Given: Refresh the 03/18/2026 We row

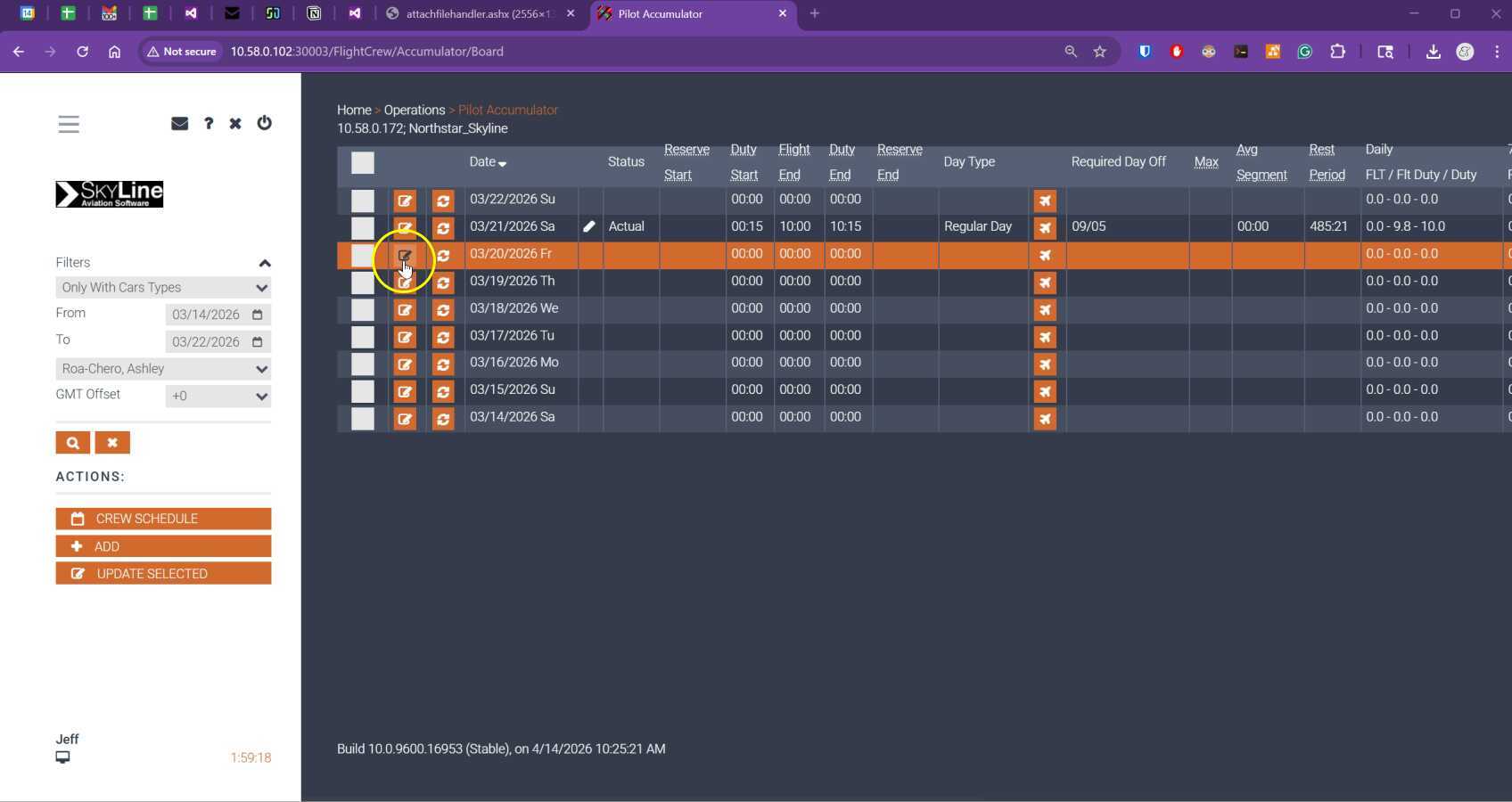Looking at the screenshot, I should coord(443,310).
